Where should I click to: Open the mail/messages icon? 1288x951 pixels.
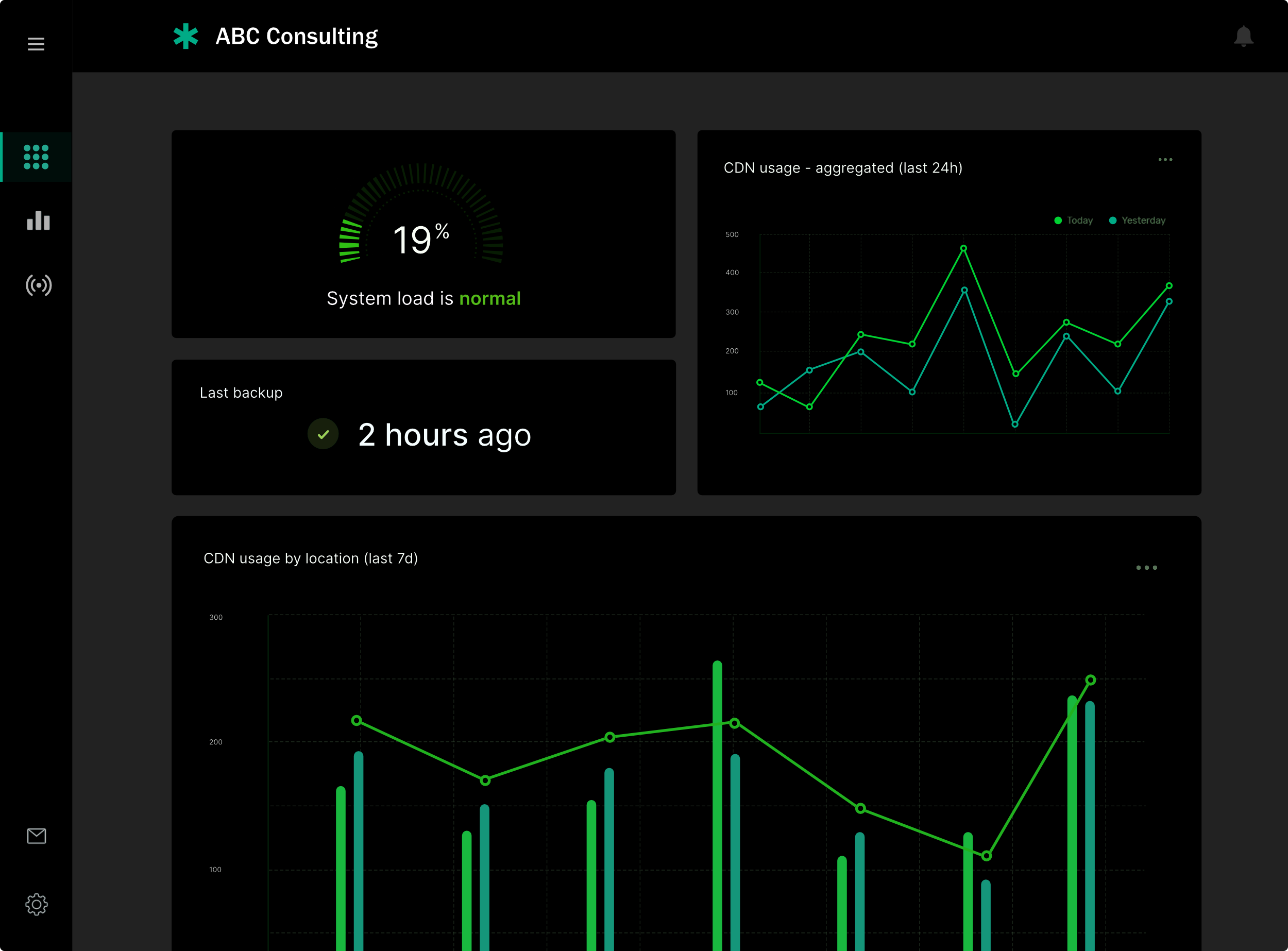[36, 836]
